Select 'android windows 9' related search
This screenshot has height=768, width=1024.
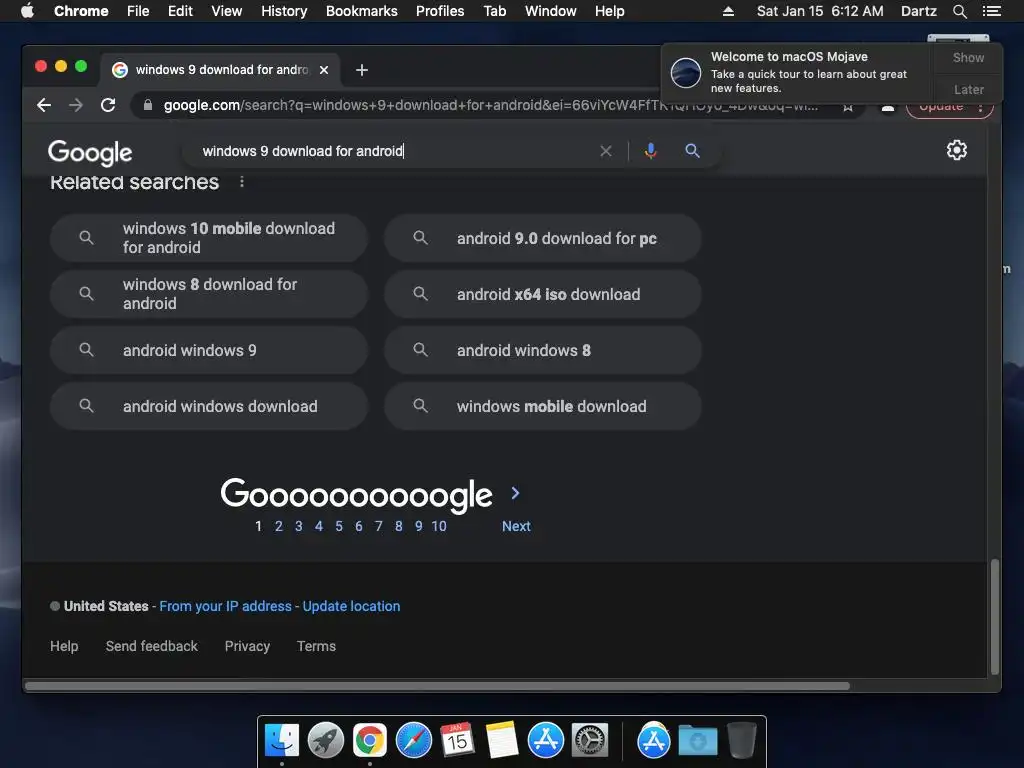(209, 350)
